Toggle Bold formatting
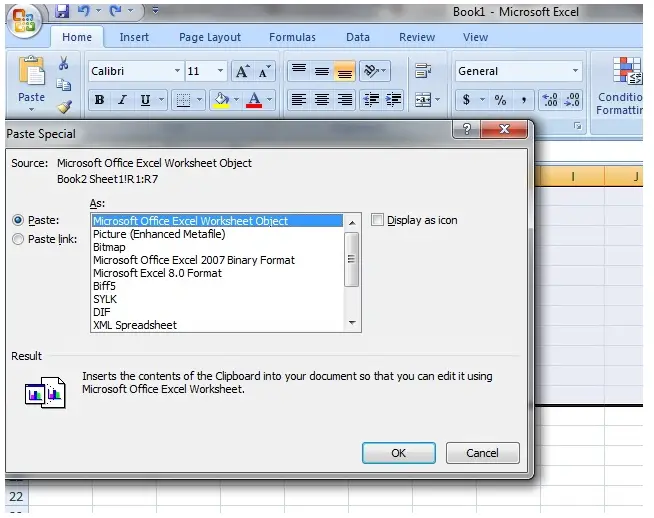Image resolution: width=654 pixels, height=518 pixels. [x=99, y=100]
